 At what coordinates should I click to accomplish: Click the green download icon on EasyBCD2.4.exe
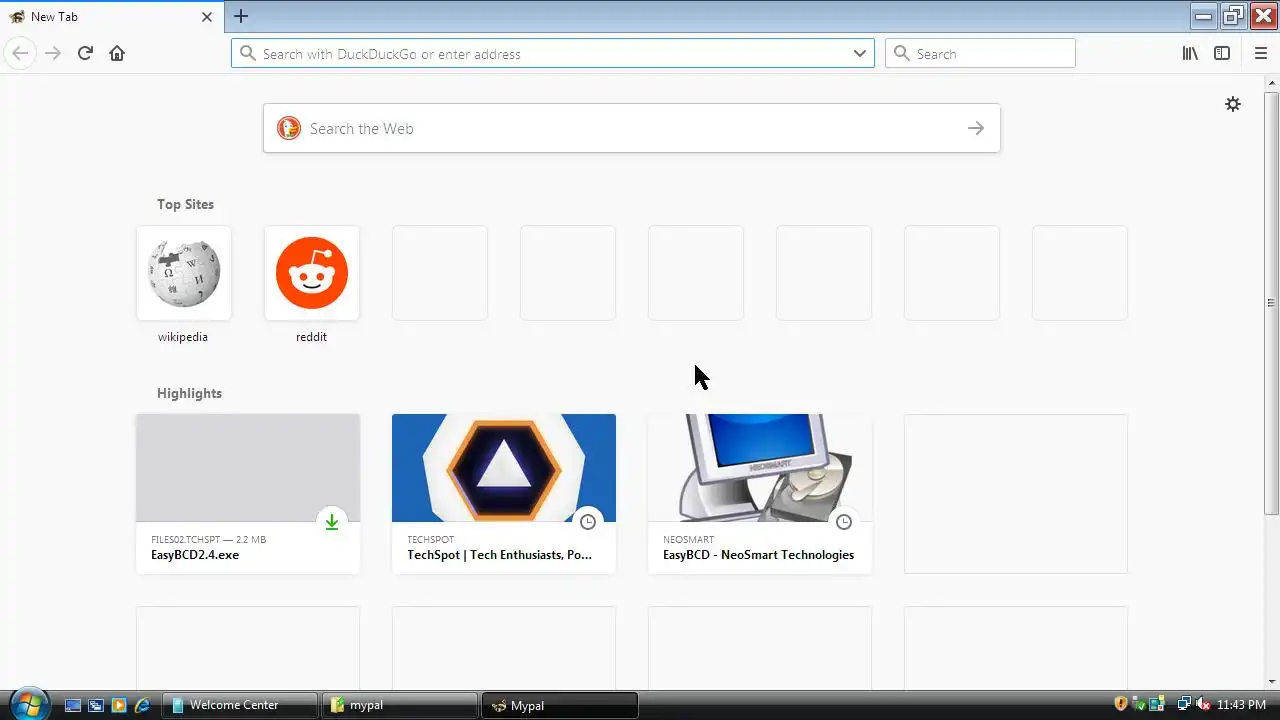332,521
